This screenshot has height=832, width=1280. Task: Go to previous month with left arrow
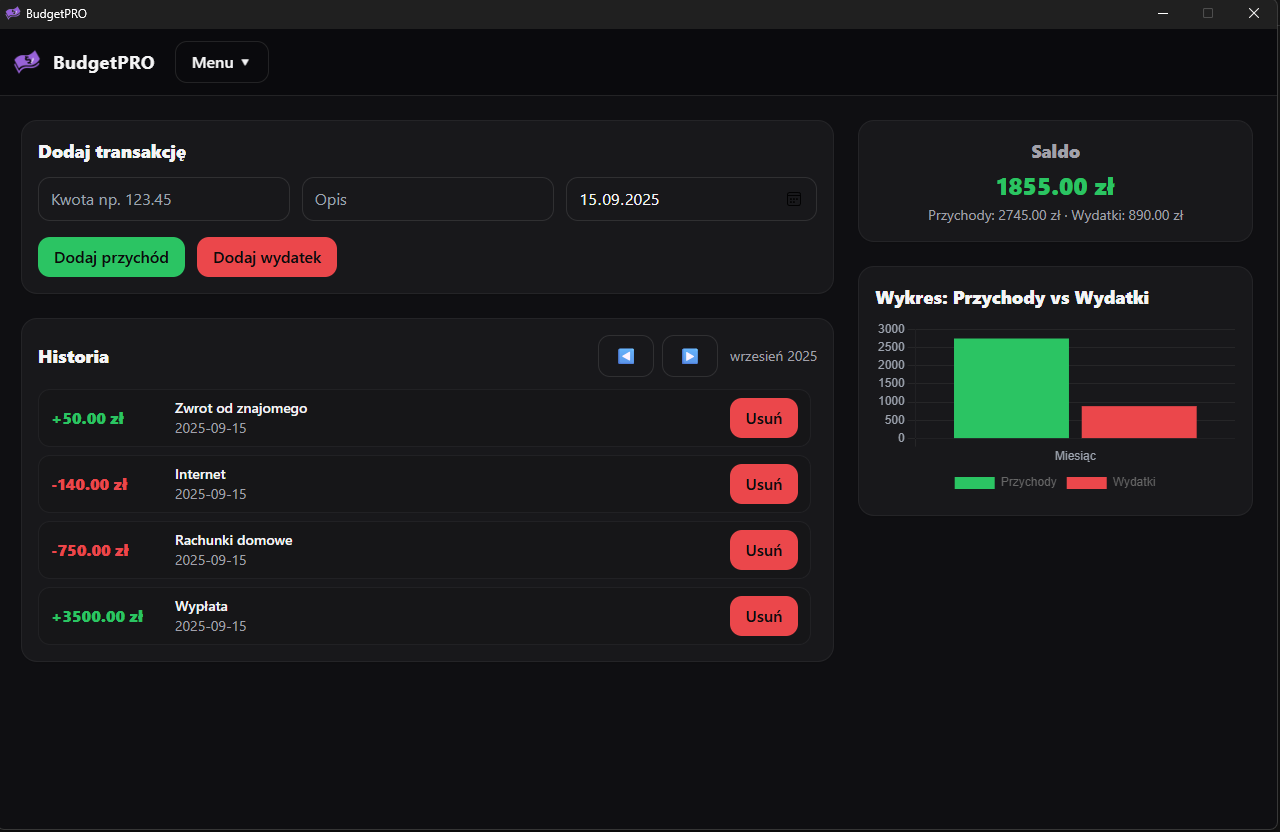click(626, 356)
